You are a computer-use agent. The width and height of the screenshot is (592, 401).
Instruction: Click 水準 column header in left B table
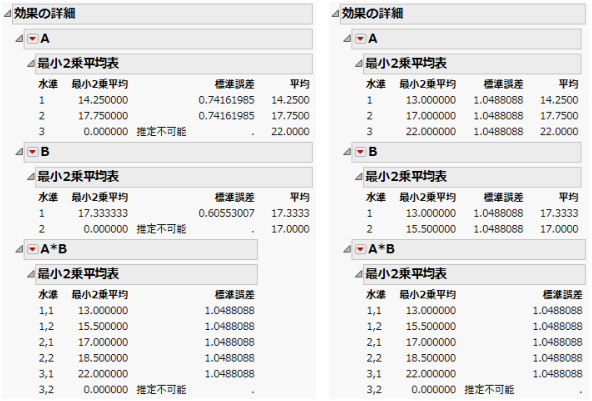coord(48,197)
